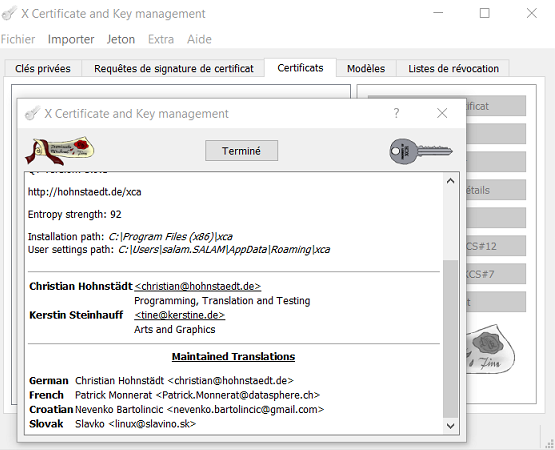Click the resize grip at main window corner
Screen dimensions: 555x450
(x=550, y=444)
